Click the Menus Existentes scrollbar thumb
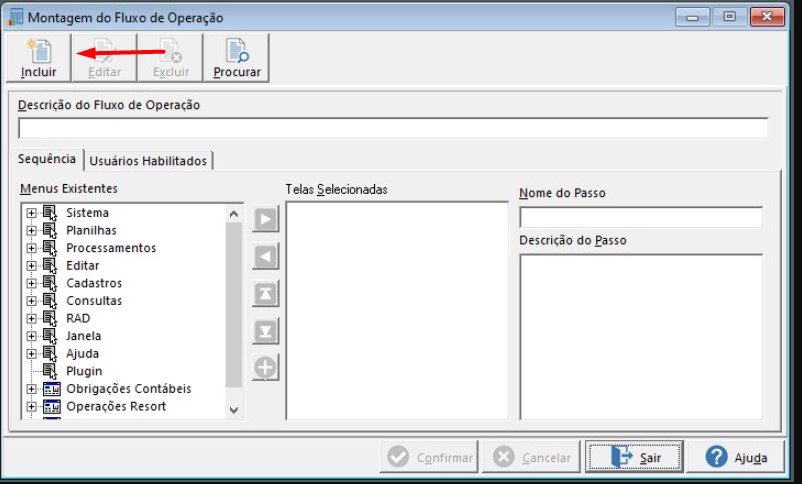This screenshot has height=484, width=802. coord(234,305)
